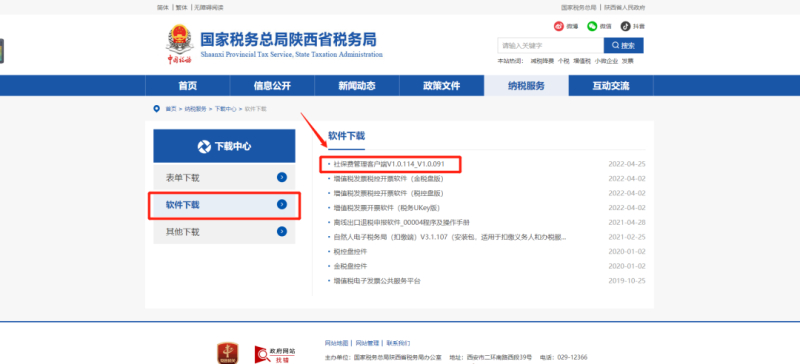
Task: Open the 互动交流 navigation tab
Action: [x=611, y=86]
